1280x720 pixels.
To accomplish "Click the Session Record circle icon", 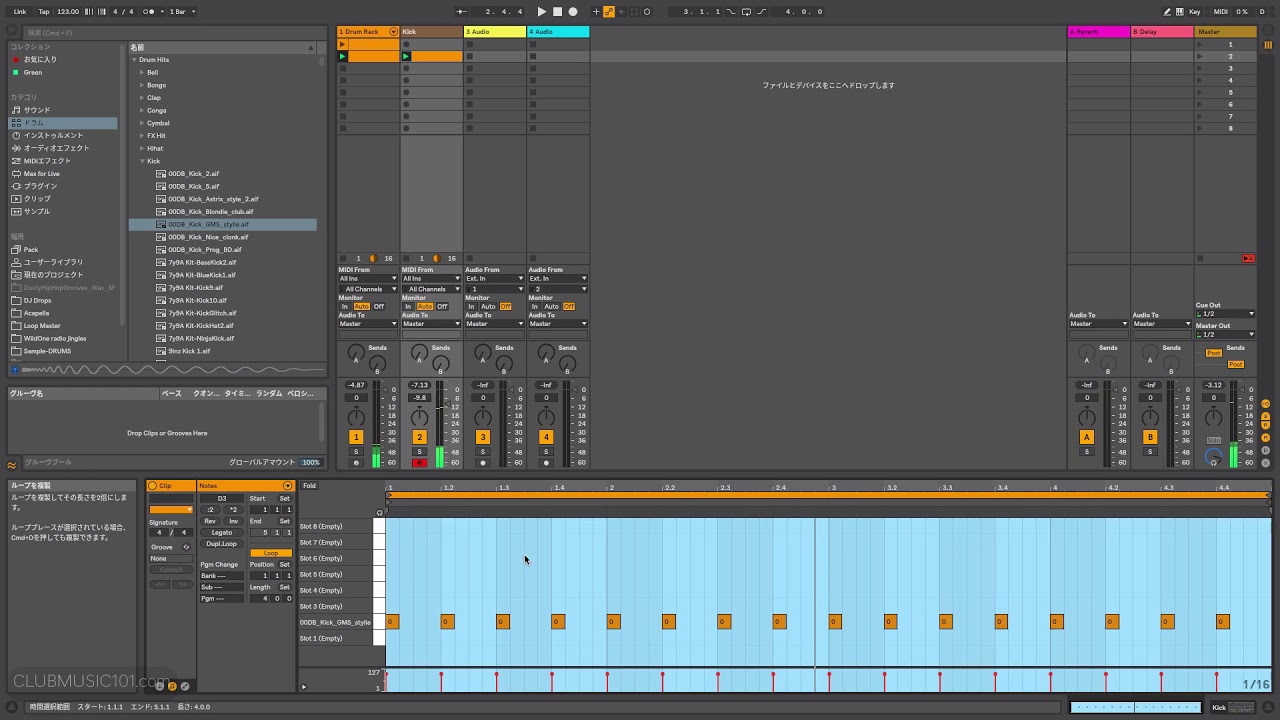I will click(647, 11).
